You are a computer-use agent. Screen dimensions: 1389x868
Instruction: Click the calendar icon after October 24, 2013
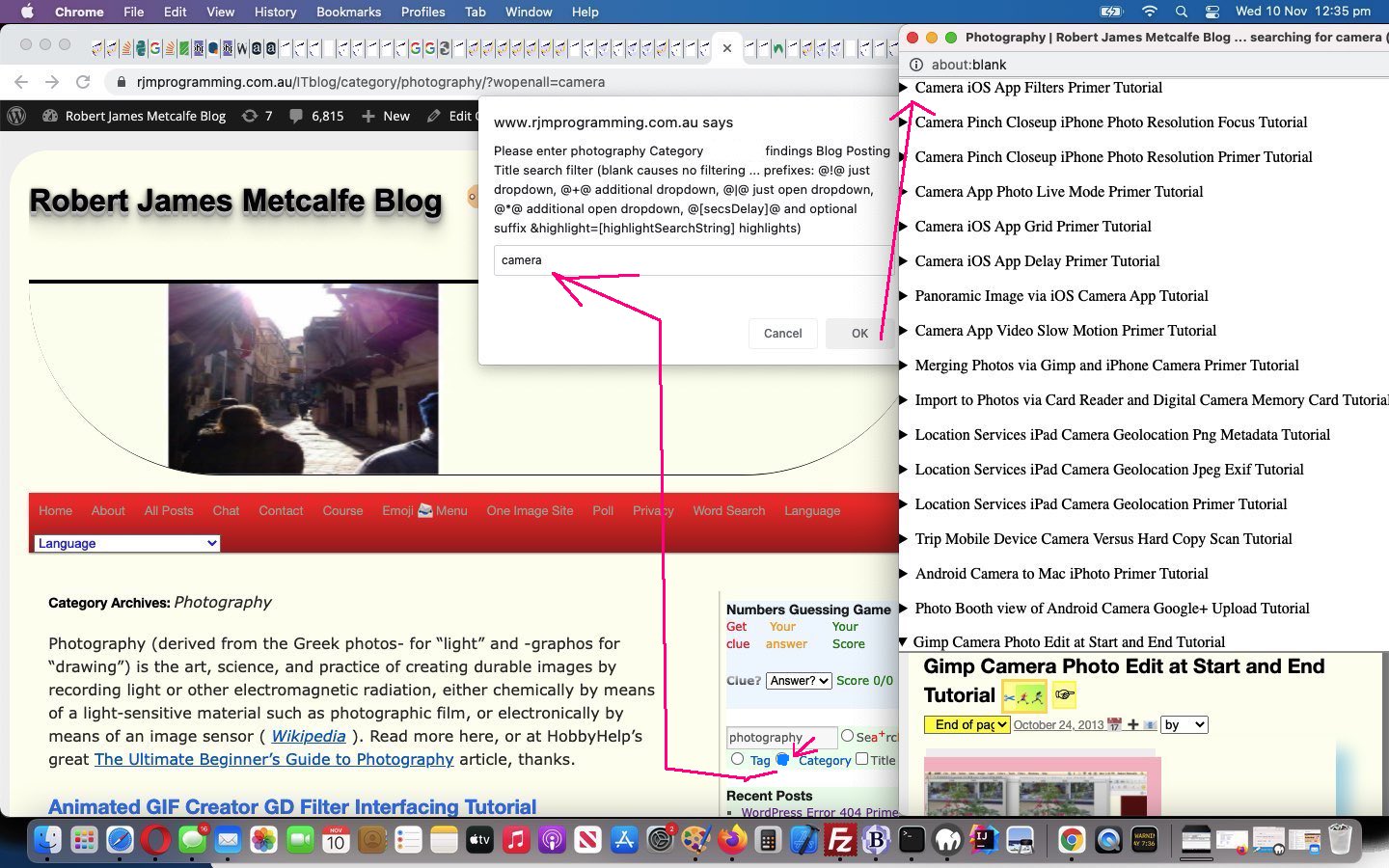1114,725
